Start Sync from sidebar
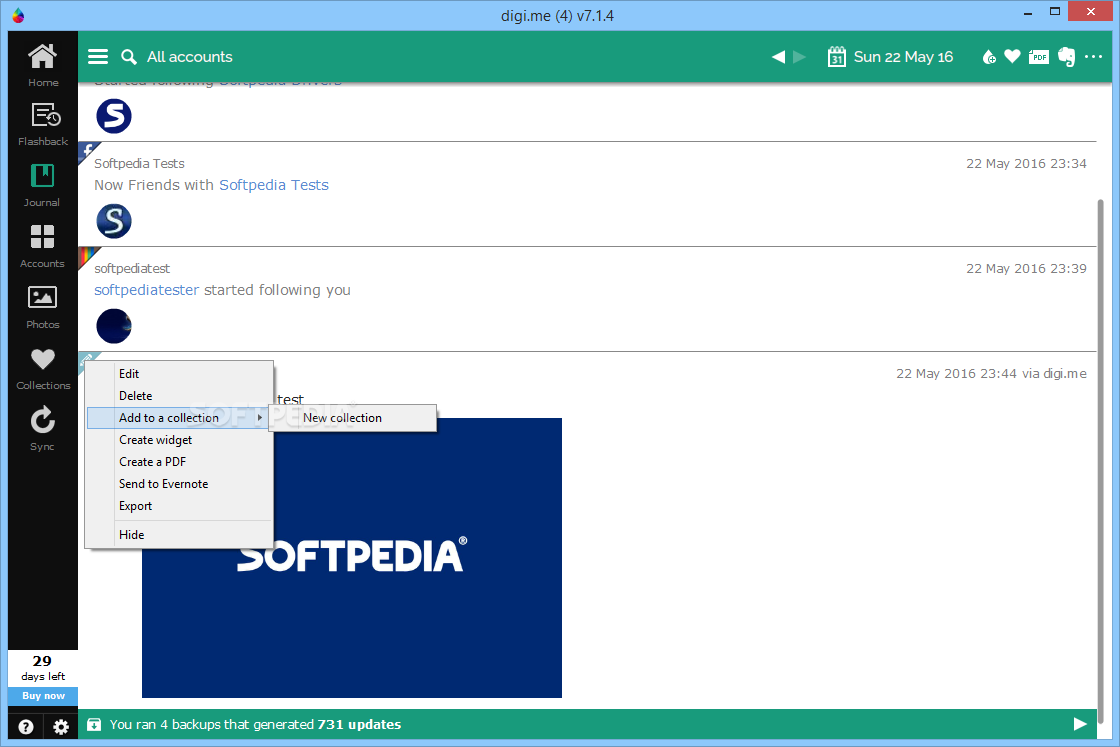Screen dimensions: 1120x747 coord(42,429)
